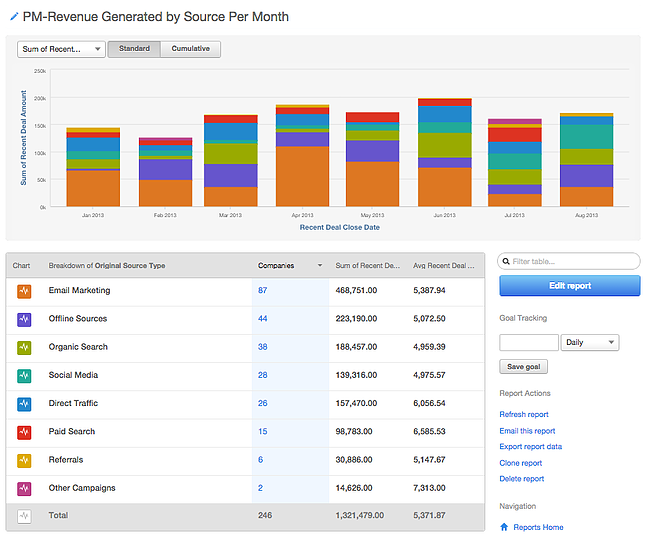Click the Filter table search field
The width and height of the screenshot is (650, 537).
click(569, 261)
